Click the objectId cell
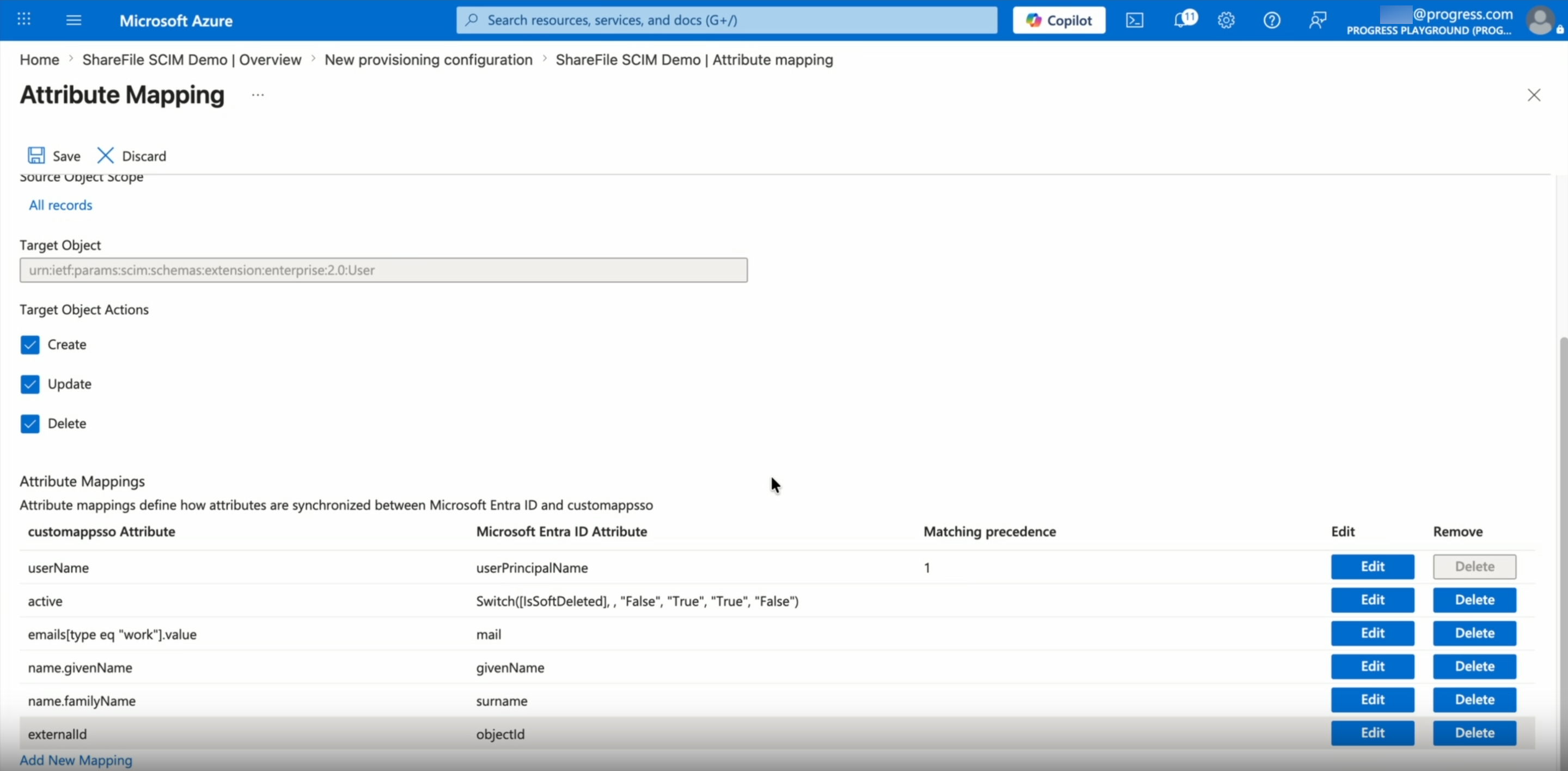 [501, 734]
